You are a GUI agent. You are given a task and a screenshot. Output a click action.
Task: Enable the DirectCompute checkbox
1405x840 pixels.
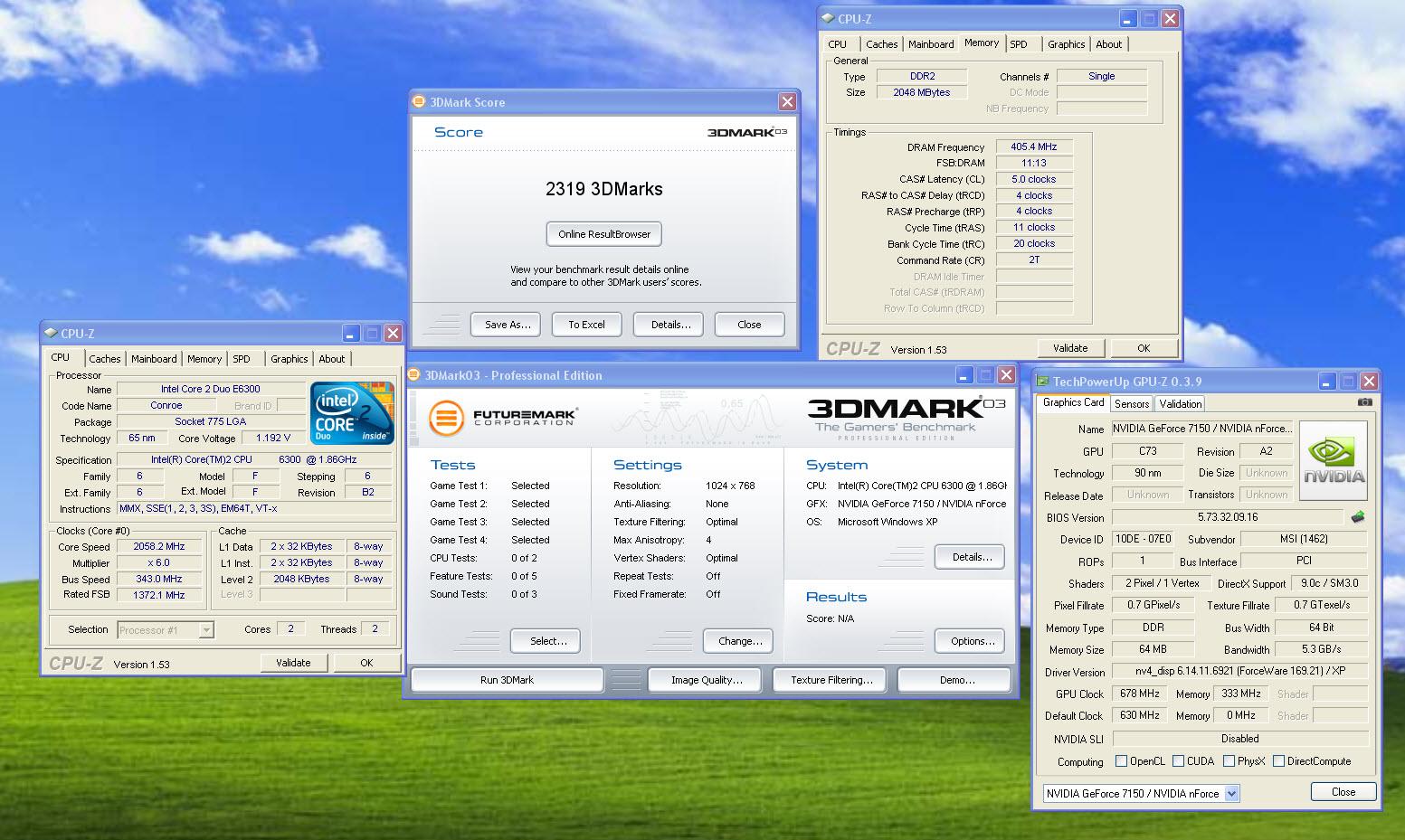1278,761
